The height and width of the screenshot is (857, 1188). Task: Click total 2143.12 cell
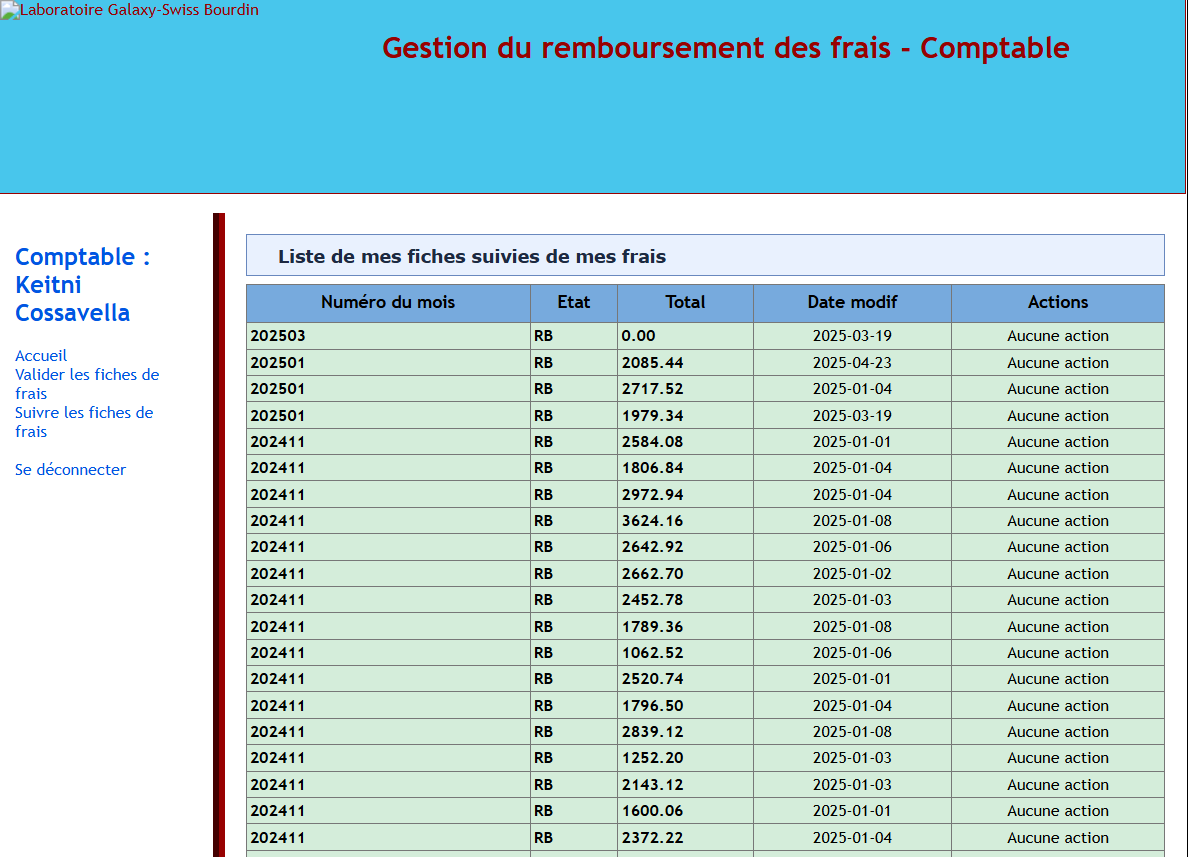[686, 784]
